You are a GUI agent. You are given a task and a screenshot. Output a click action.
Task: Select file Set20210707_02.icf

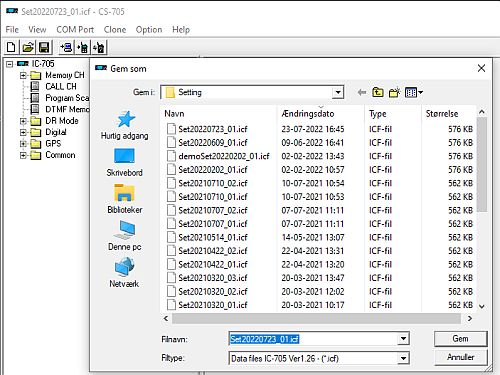click(x=213, y=210)
